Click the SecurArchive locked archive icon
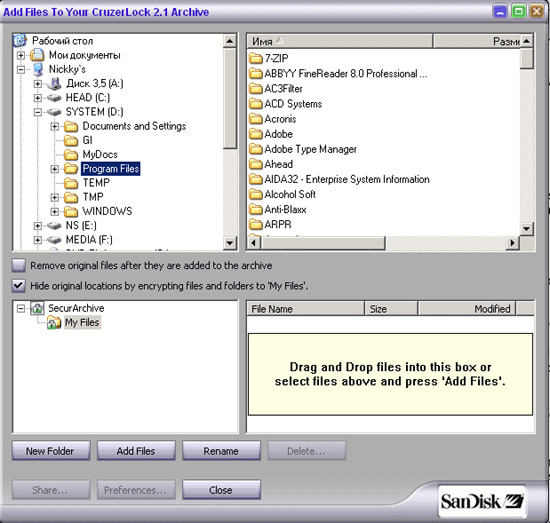 [x=37, y=308]
